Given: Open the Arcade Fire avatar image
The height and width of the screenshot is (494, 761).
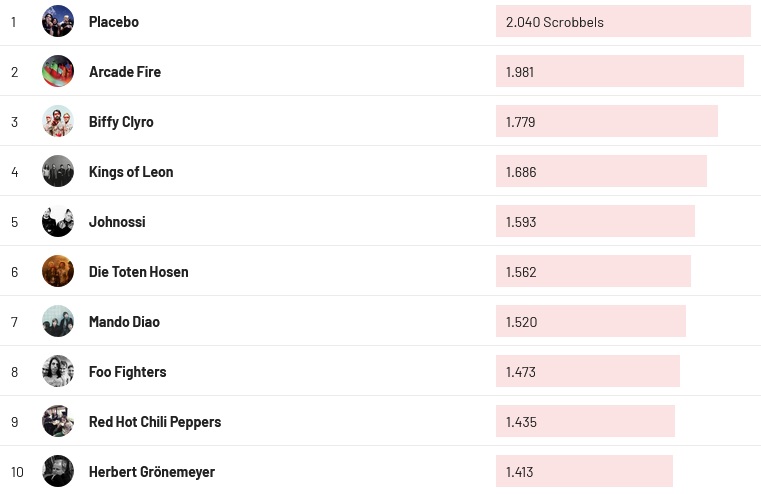Looking at the screenshot, I should 58,71.
